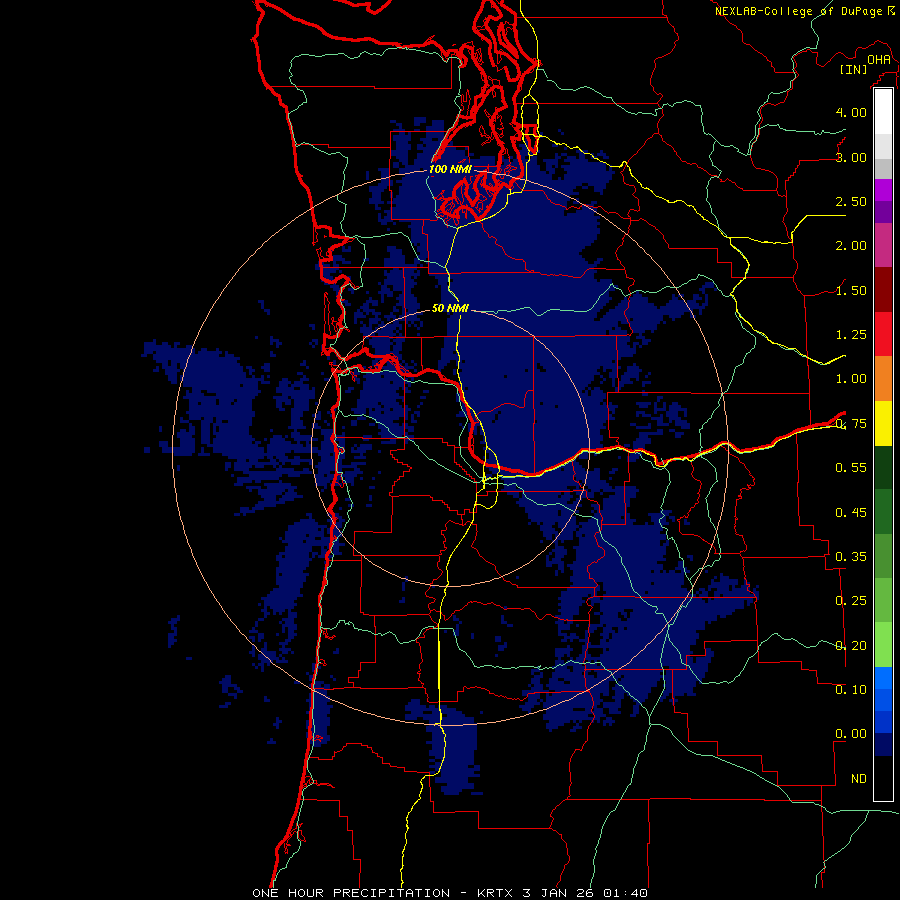Select the yellow legend color swatch

[x=883, y=423]
